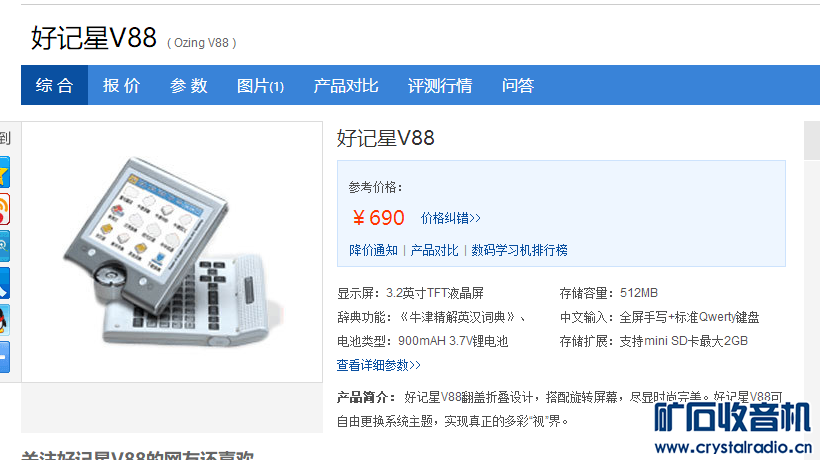Click the 好记星V88 product image

click(172, 251)
